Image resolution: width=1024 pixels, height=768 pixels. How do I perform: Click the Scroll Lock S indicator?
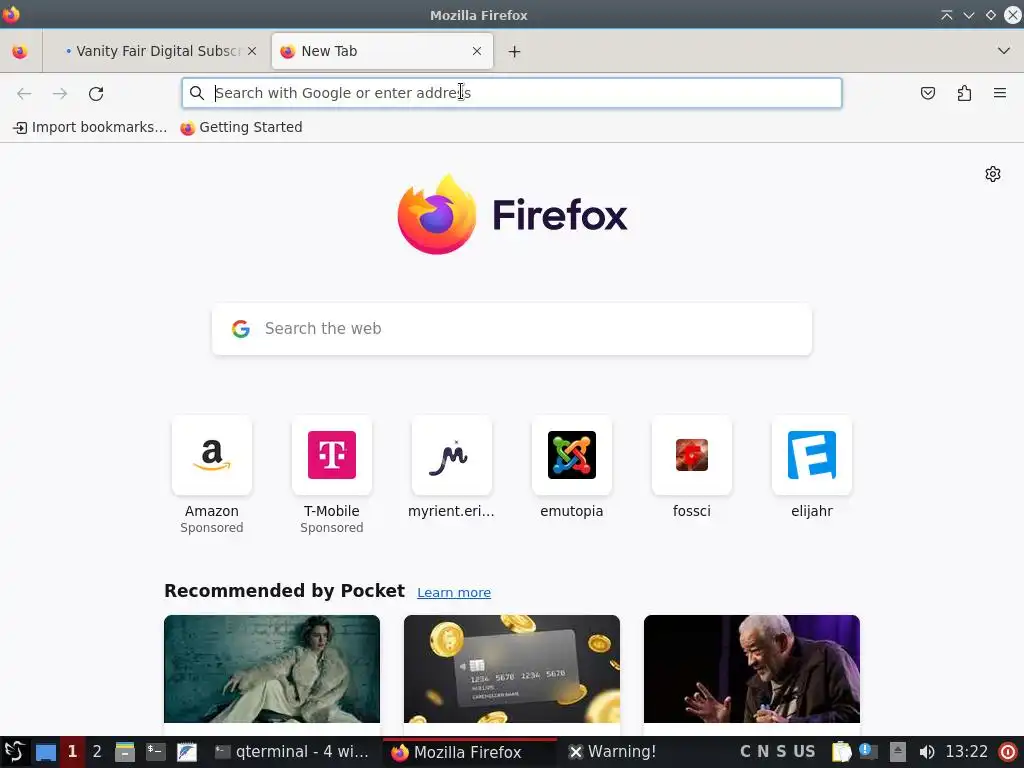coord(781,752)
